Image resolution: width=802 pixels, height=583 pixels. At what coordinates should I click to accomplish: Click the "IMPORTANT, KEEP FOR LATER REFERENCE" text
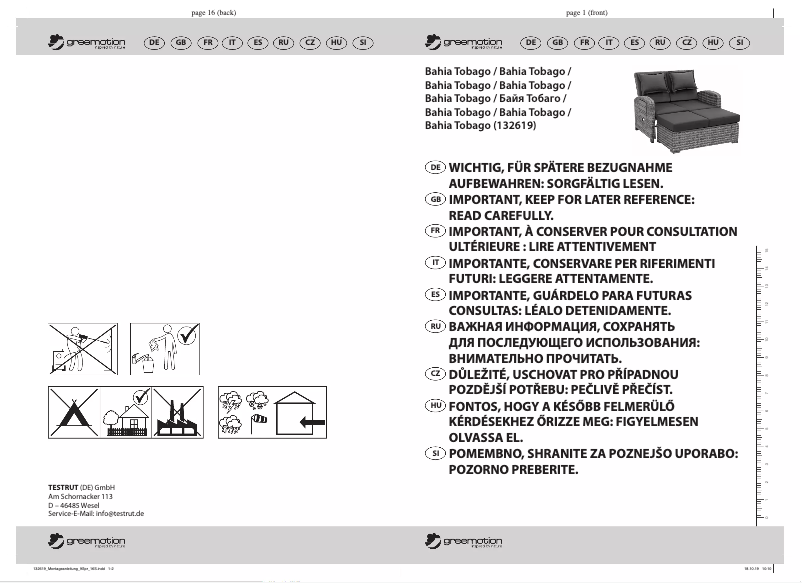(x=571, y=201)
